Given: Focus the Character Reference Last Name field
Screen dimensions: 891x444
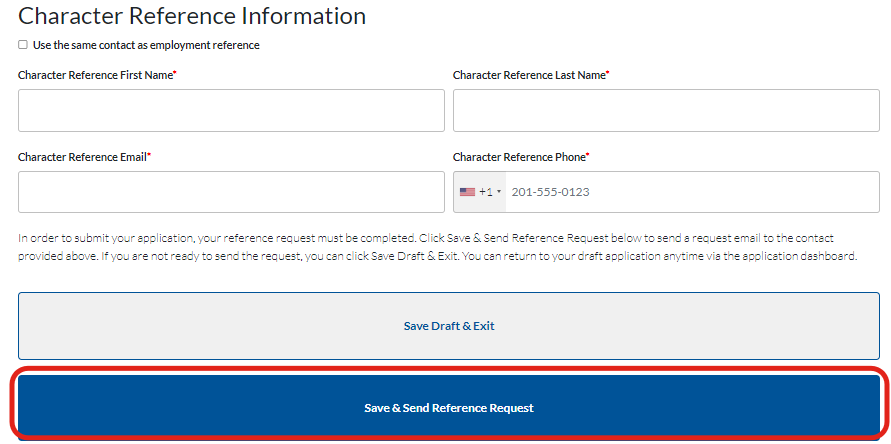Looking at the screenshot, I should 666,110.
